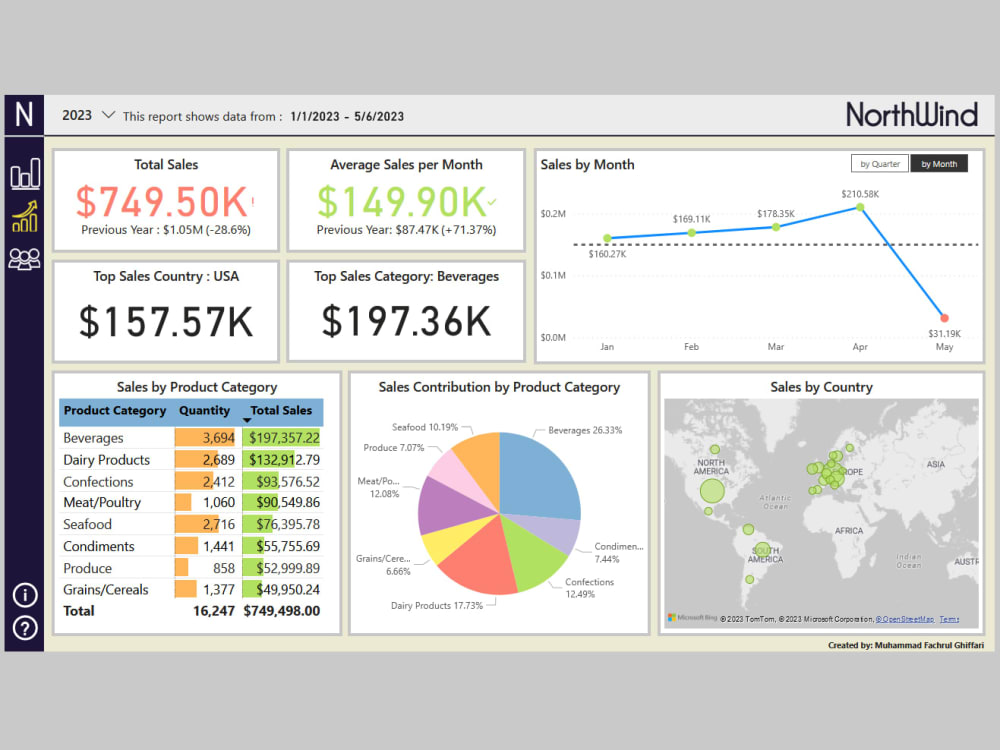
Task: Click the Beverages row in the product table
Action: pyautogui.click(x=120, y=437)
